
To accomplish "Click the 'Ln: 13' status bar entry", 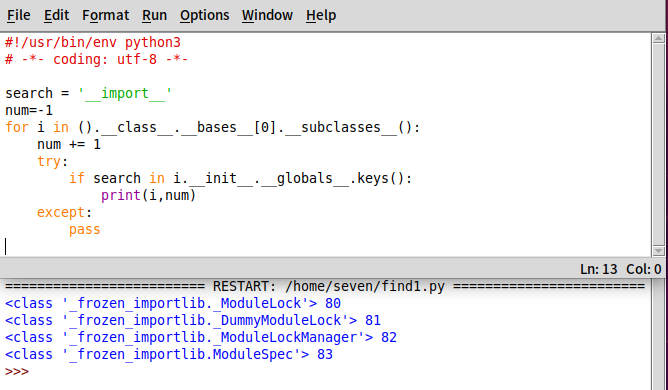I will pos(599,269).
